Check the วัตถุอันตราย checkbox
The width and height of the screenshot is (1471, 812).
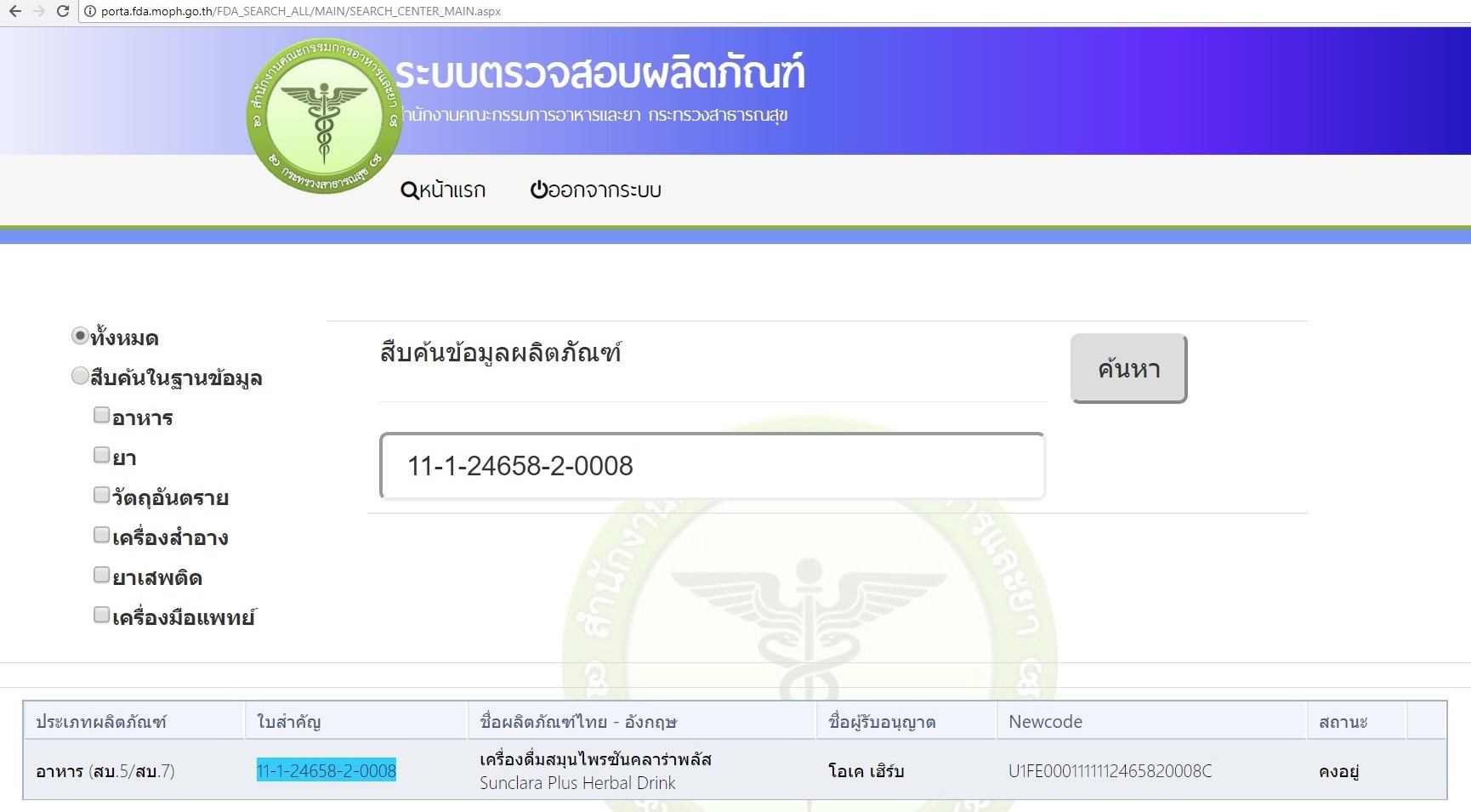pyautogui.click(x=102, y=495)
